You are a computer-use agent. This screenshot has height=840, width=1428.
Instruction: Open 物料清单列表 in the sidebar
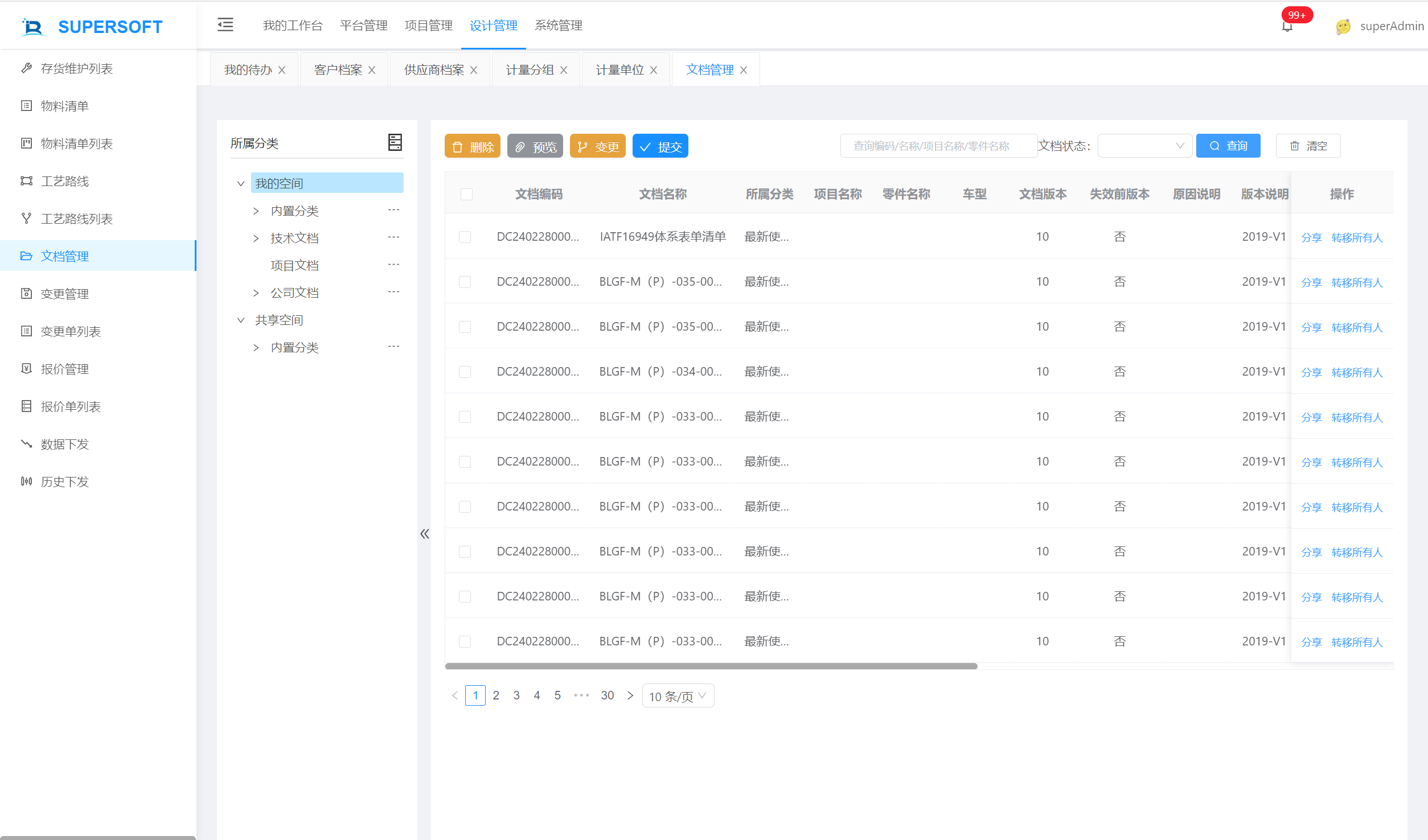(98, 143)
